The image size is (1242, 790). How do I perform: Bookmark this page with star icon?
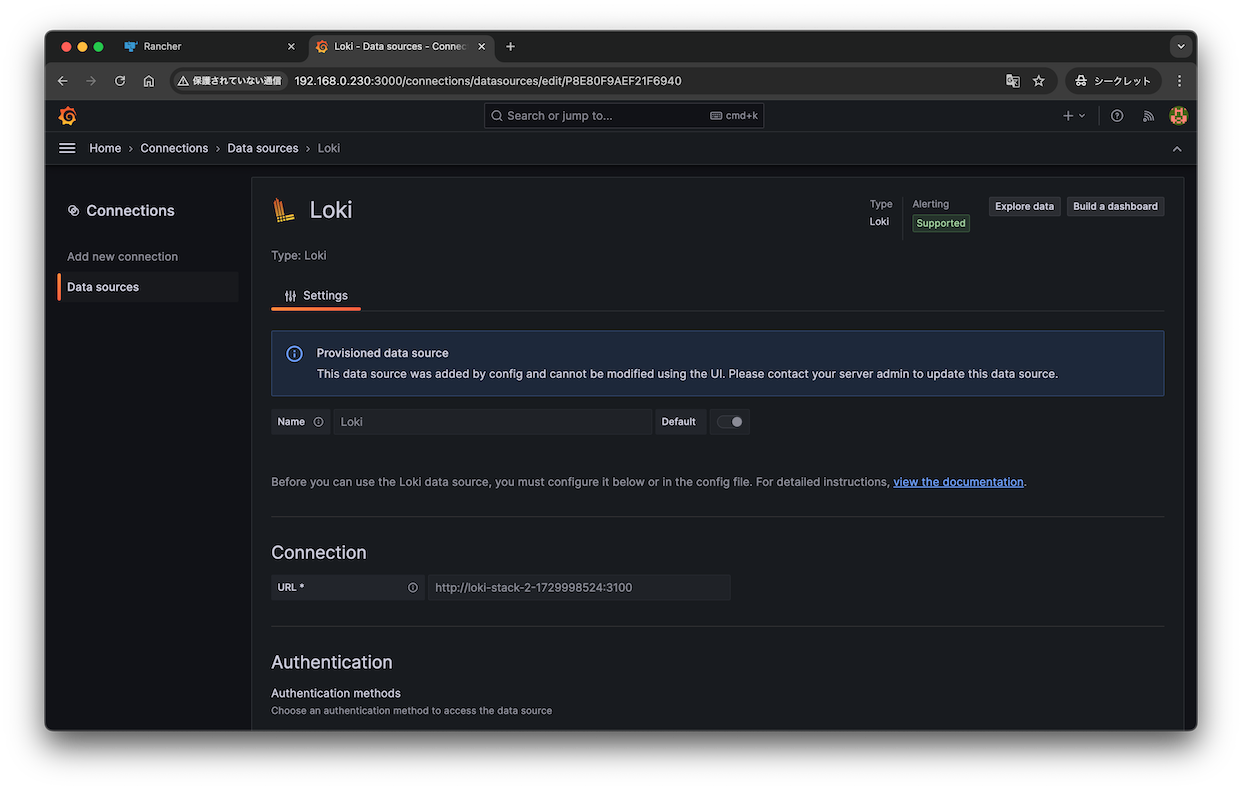pyautogui.click(x=1038, y=81)
